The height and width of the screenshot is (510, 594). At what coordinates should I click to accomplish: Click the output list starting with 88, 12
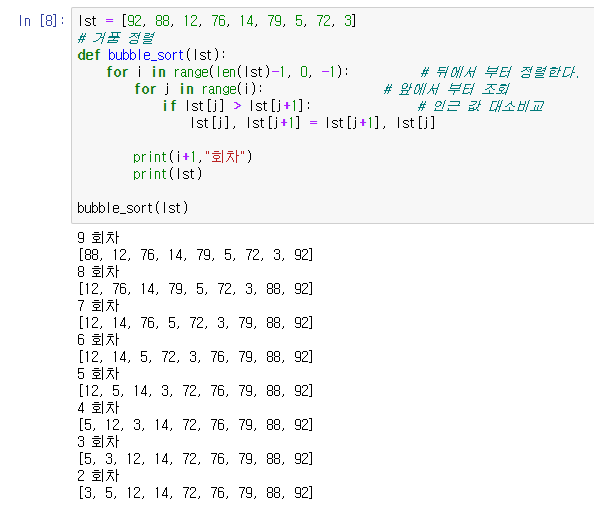(x=195, y=255)
